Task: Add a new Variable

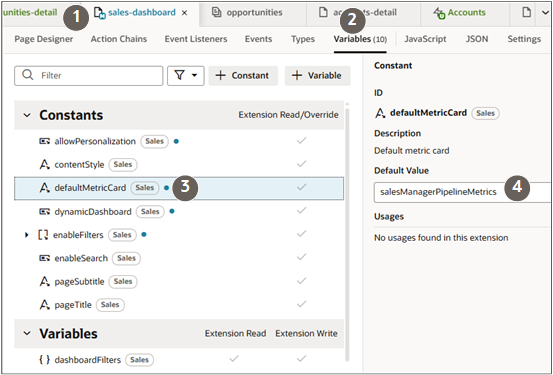Action: click(x=318, y=75)
